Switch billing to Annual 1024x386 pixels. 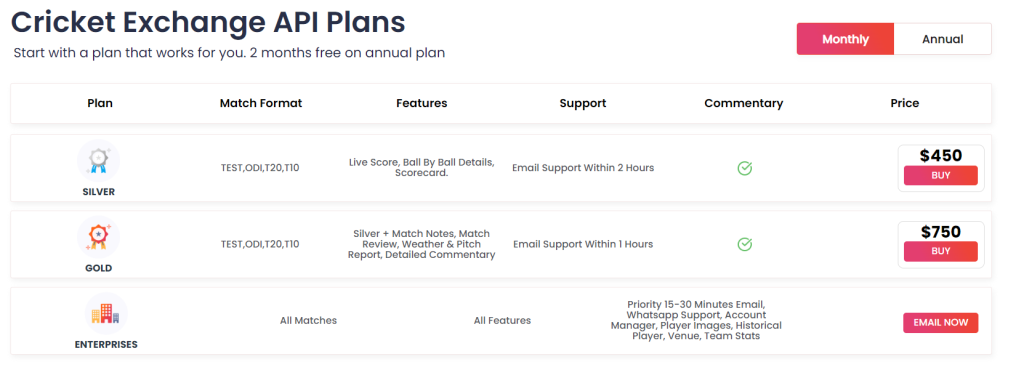(942, 39)
